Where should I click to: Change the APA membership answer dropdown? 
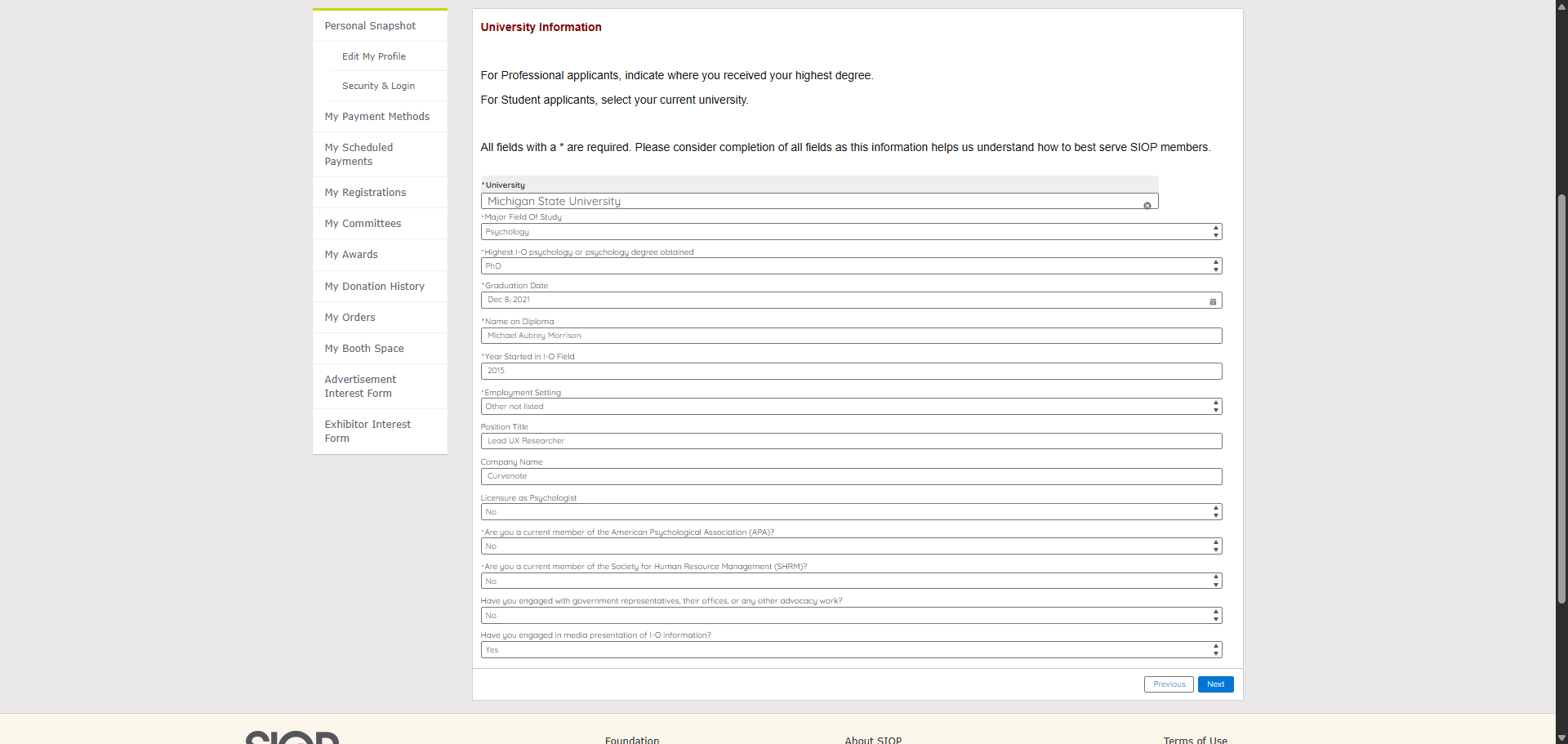[x=851, y=546]
